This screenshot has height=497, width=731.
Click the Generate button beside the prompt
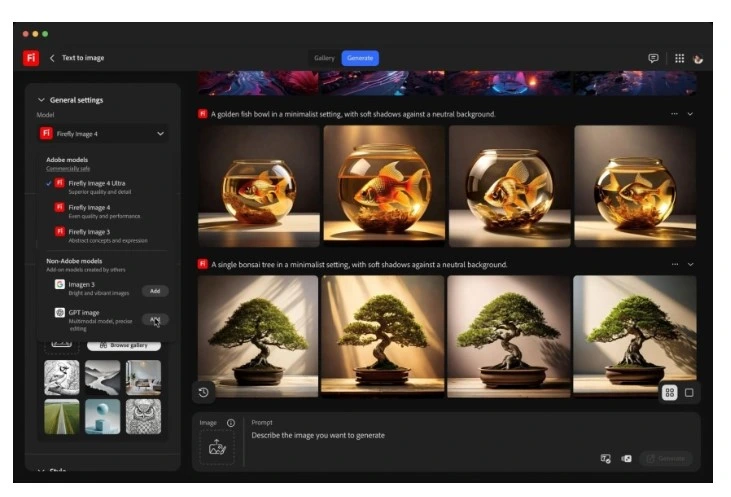click(x=666, y=459)
